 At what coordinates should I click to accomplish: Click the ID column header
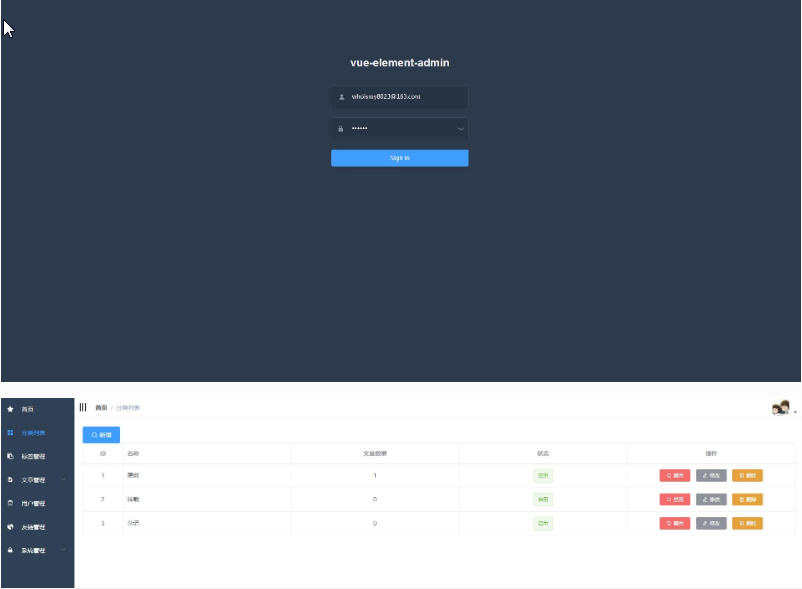[x=103, y=454]
